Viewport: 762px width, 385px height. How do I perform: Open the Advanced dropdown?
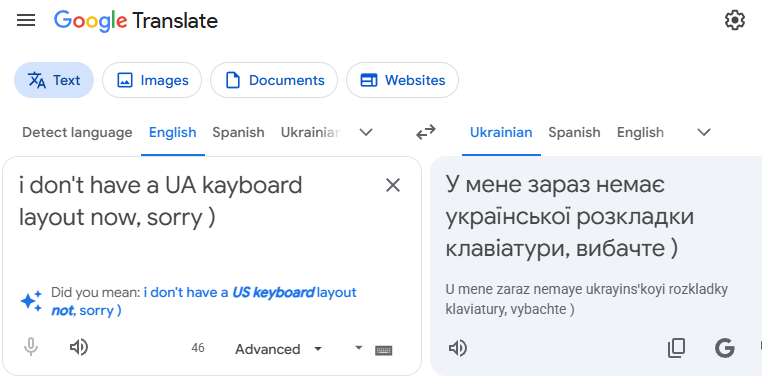278,349
